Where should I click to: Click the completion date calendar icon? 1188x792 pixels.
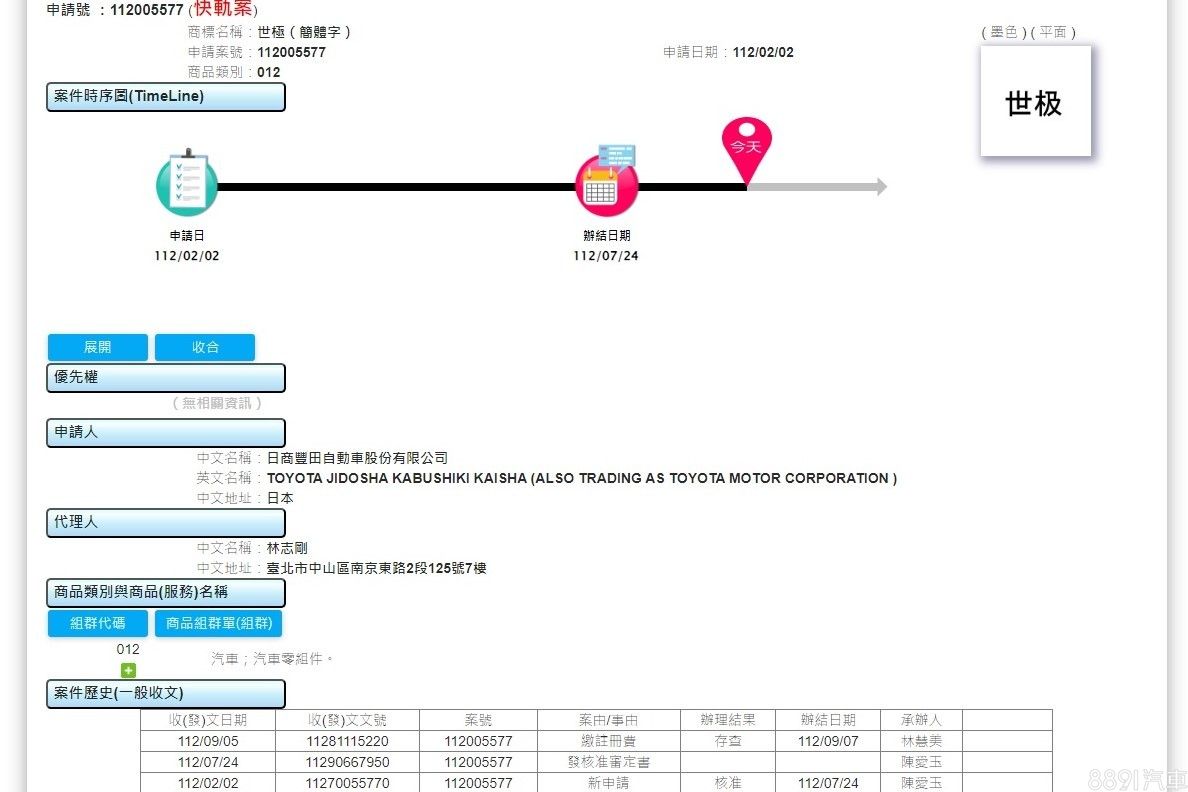coord(606,184)
